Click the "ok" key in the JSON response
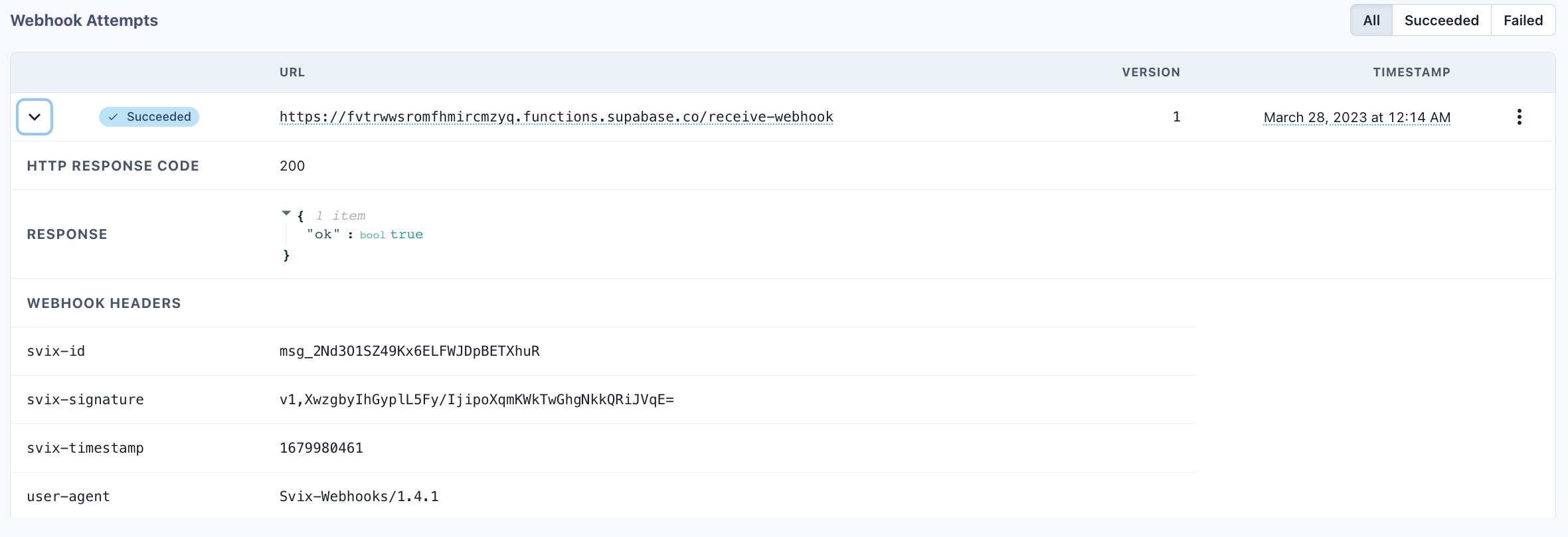This screenshot has height=537, width=1568. point(323,234)
